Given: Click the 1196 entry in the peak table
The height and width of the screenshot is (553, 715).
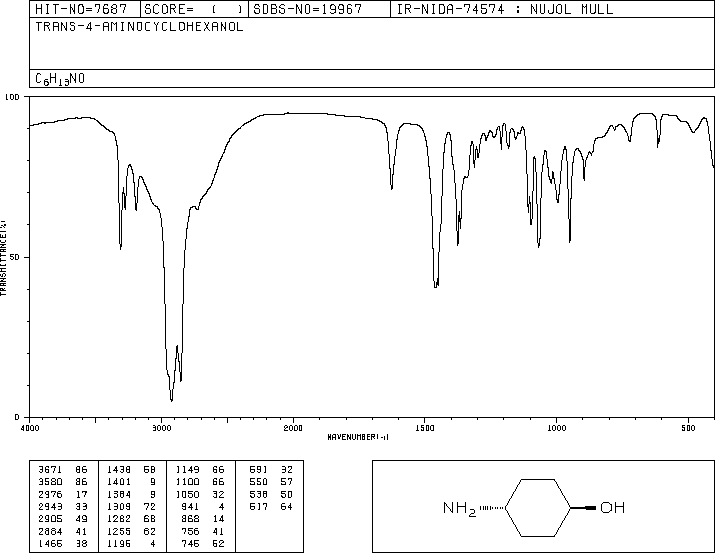Looking at the screenshot, I should point(119,543).
